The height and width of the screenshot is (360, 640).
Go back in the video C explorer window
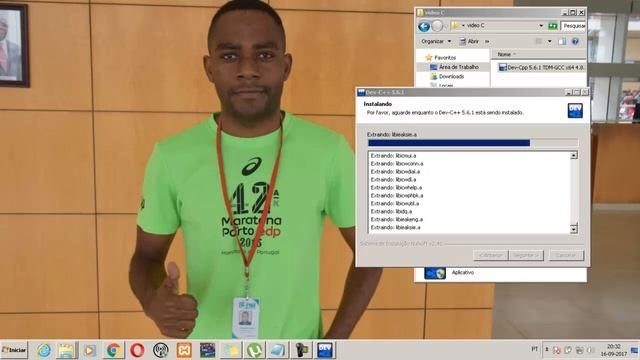point(424,27)
